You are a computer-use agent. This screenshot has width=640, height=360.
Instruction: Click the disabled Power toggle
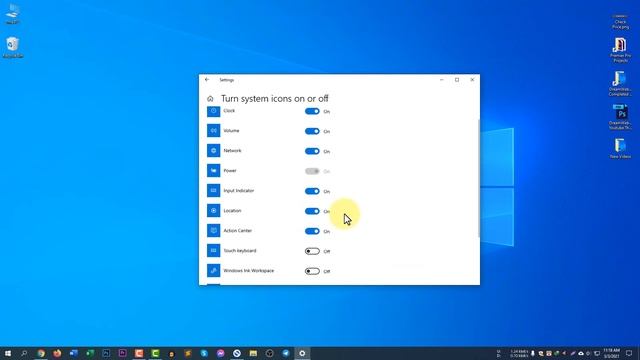point(312,171)
